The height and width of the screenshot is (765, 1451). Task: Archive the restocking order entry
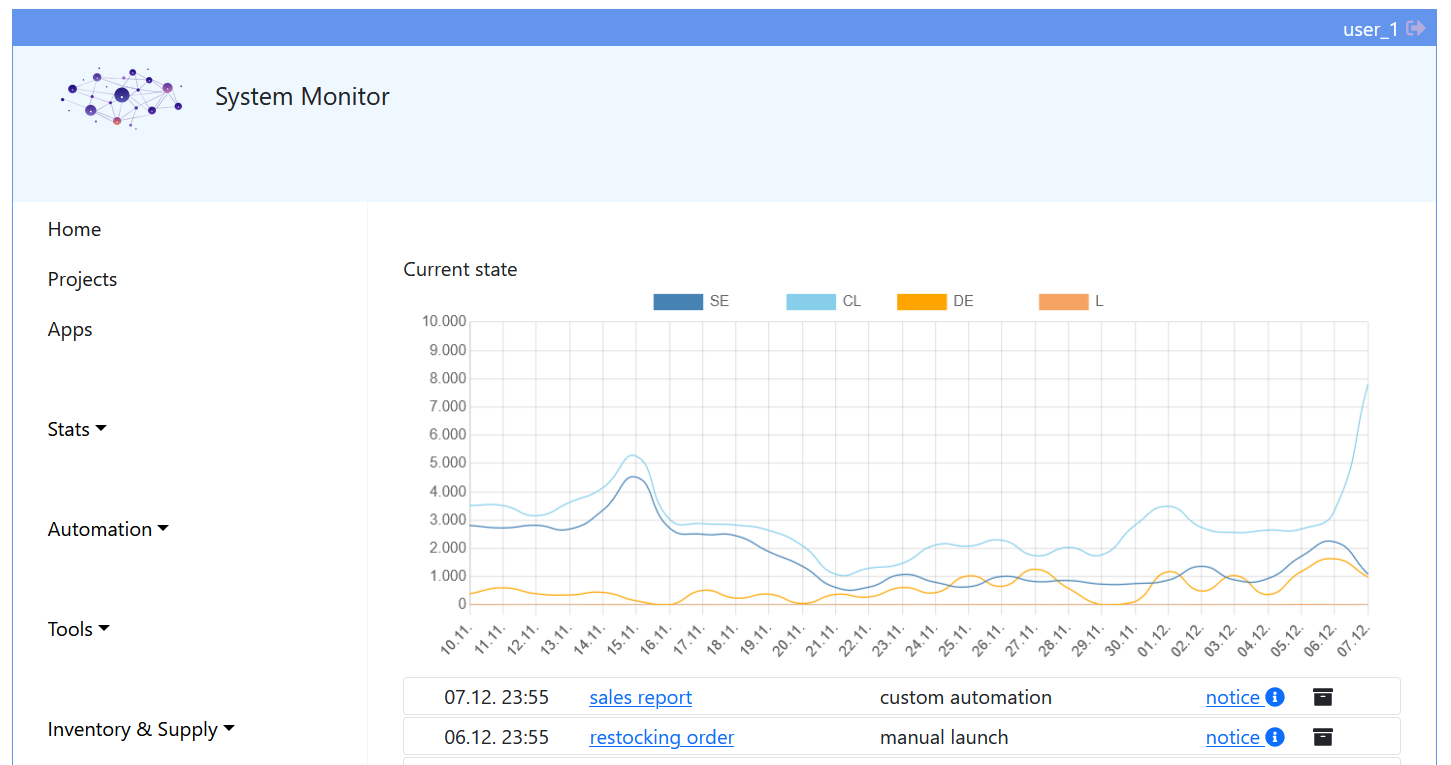(x=1323, y=738)
